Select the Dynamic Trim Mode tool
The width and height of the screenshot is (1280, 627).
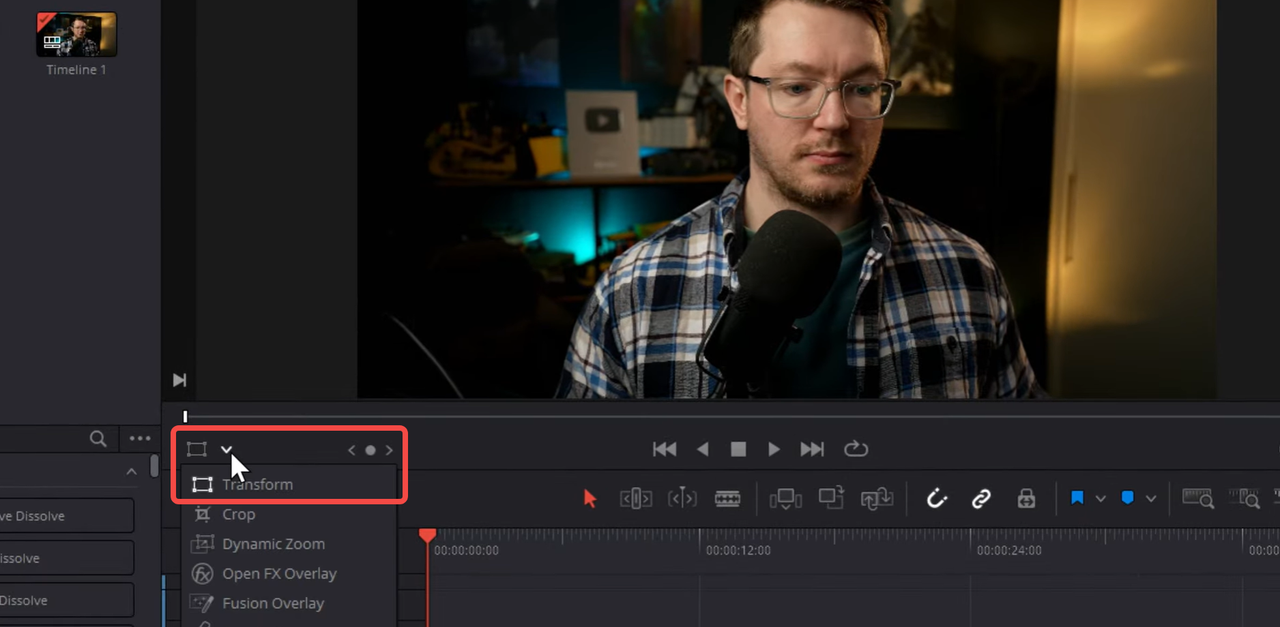[x=682, y=498]
